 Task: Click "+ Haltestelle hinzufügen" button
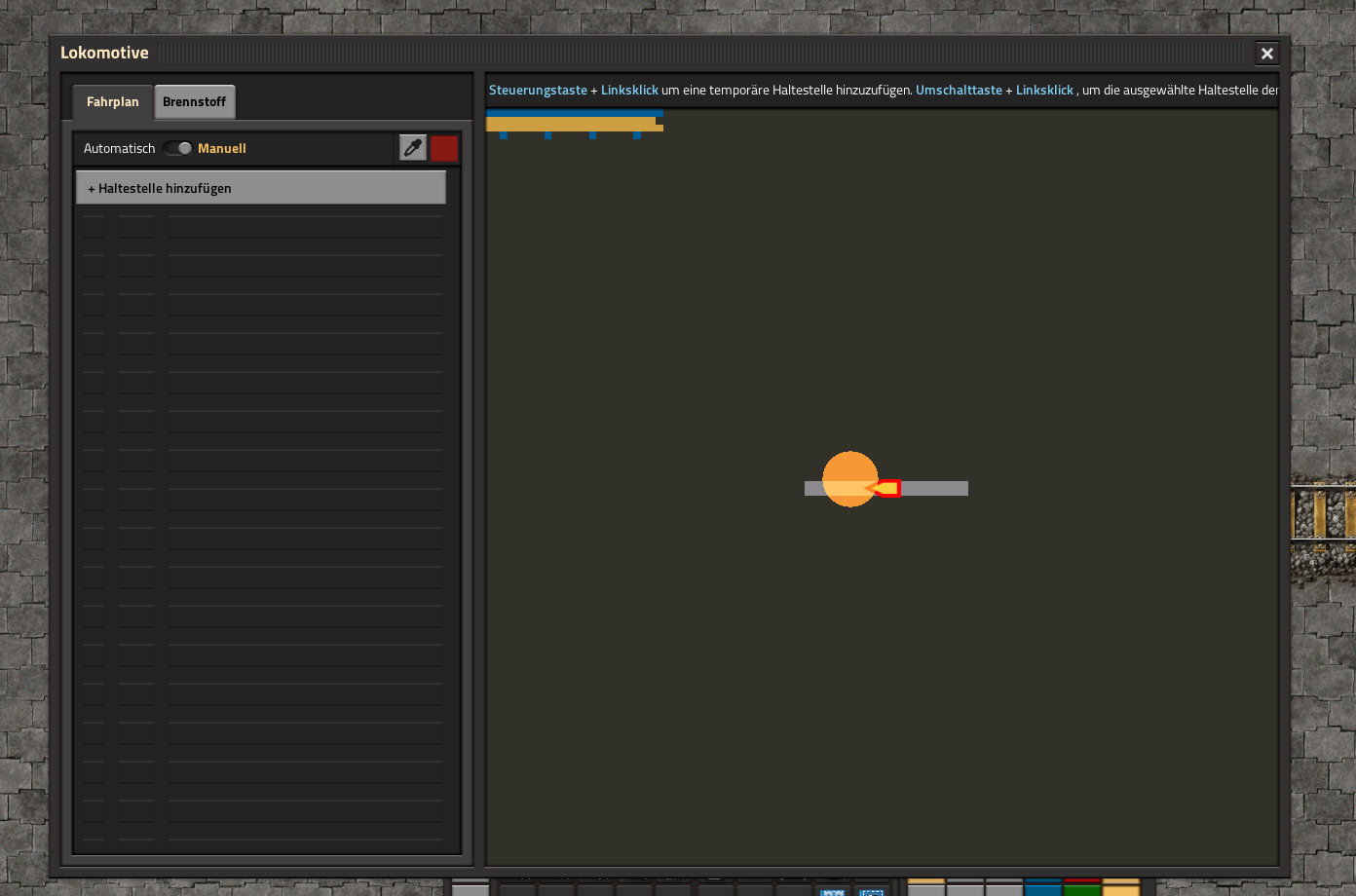[261, 188]
